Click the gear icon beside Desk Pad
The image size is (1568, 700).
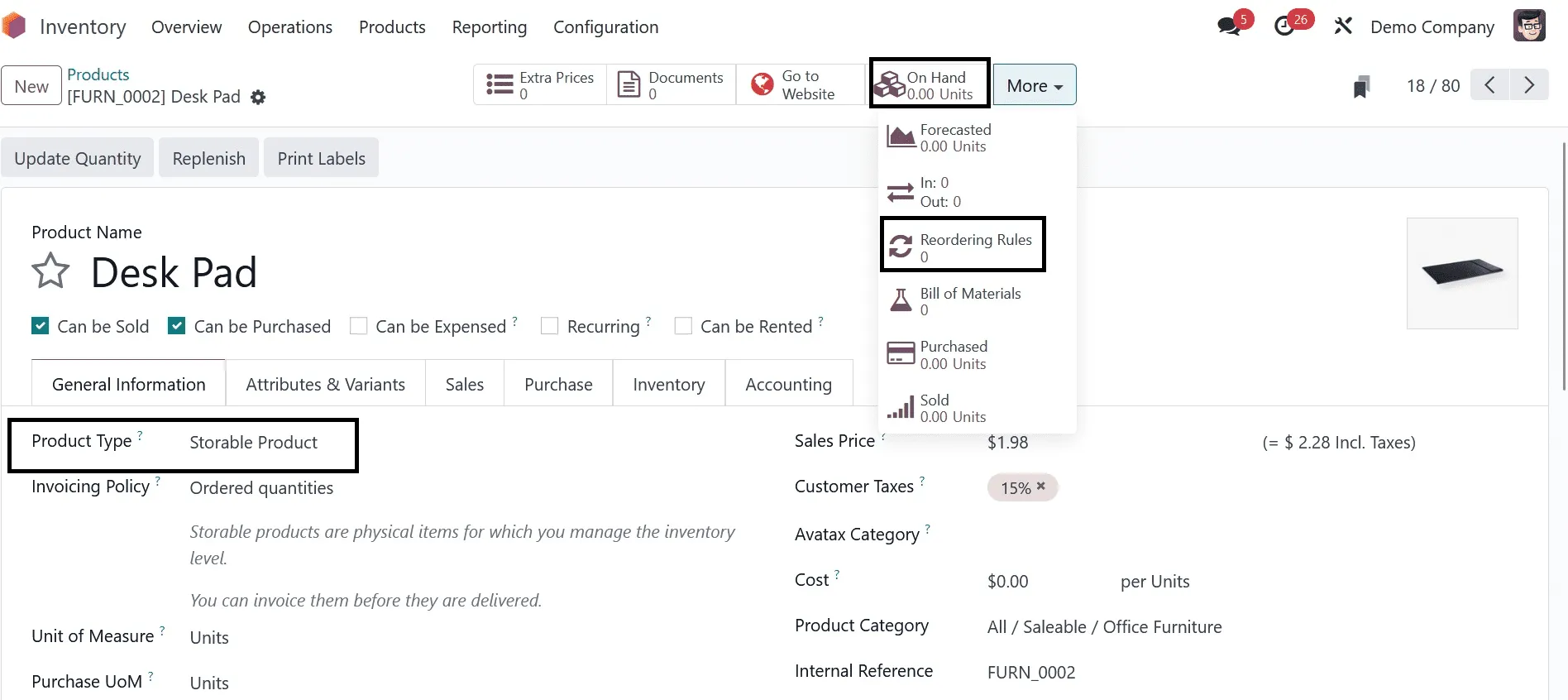(x=258, y=97)
